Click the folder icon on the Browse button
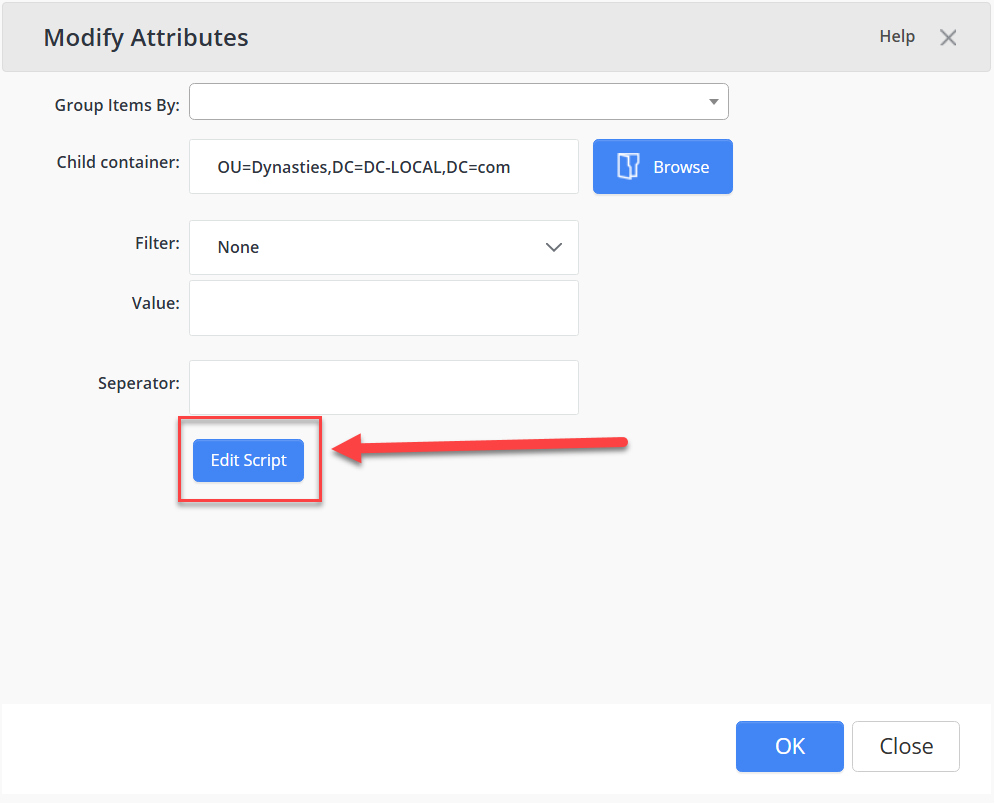Screen dimensions: 994x803 pyautogui.click(x=628, y=167)
